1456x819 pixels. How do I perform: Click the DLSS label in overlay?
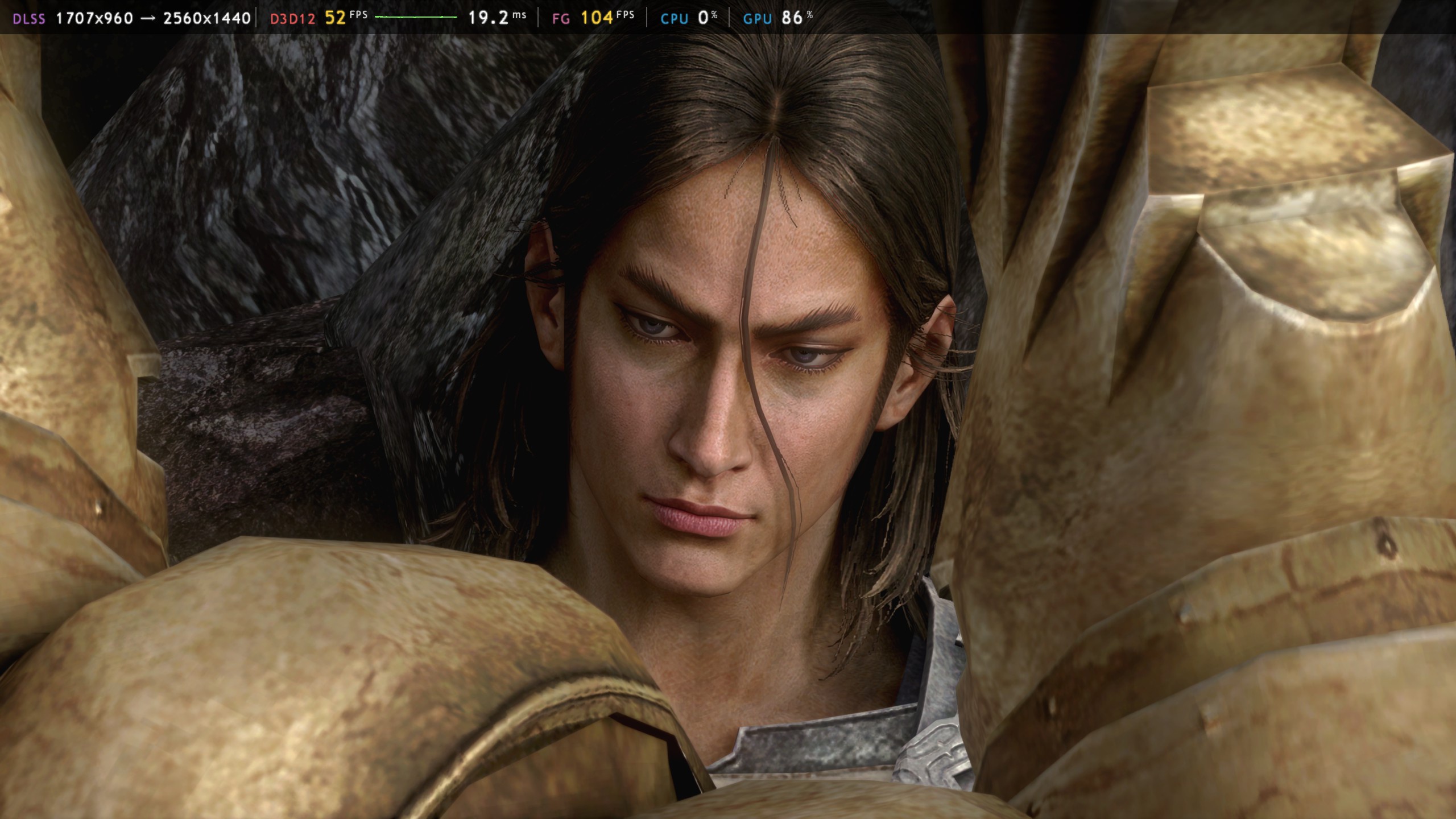tap(29, 19)
